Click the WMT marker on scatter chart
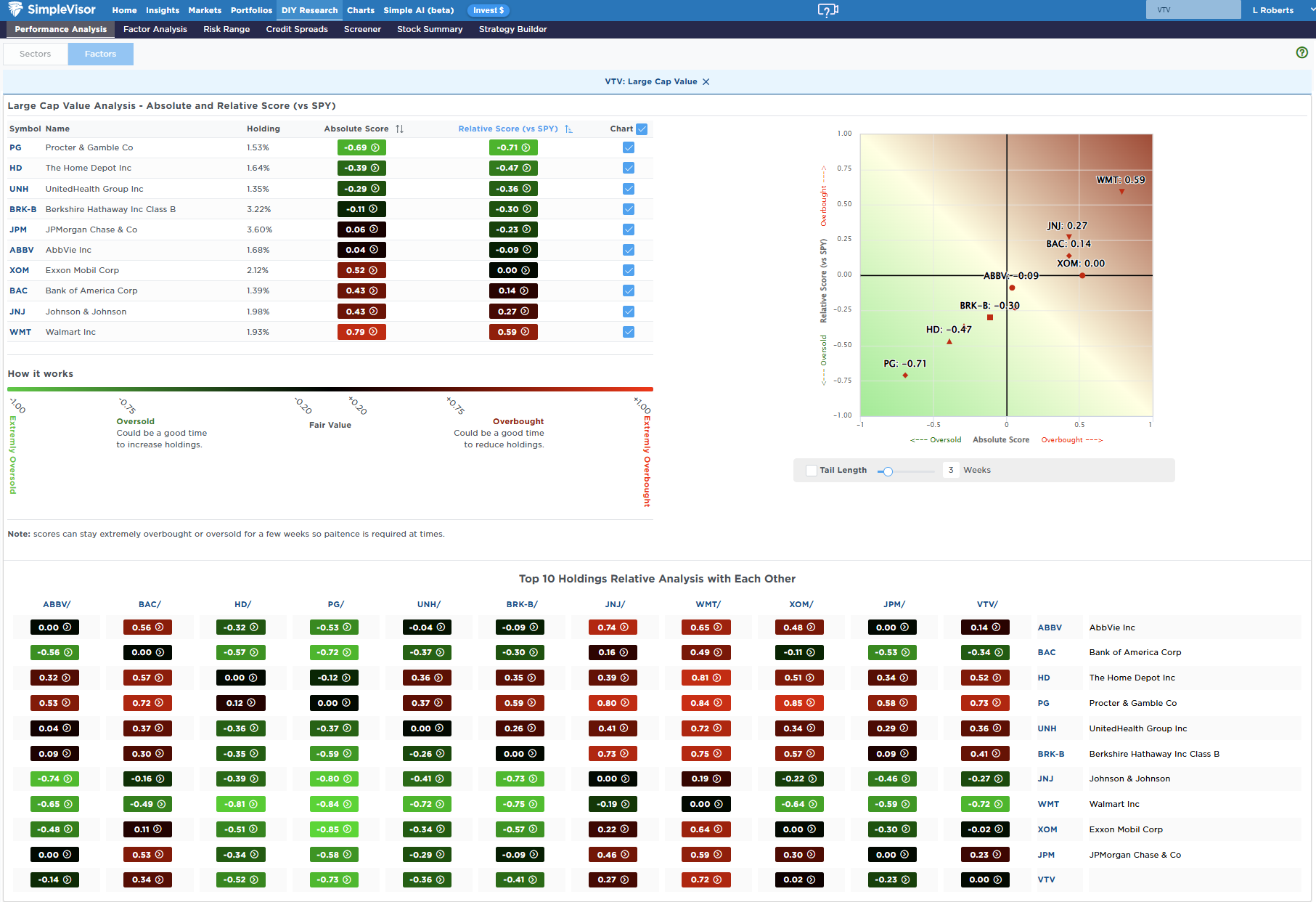This screenshot has width=1316, height=902. (x=1121, y=192)
